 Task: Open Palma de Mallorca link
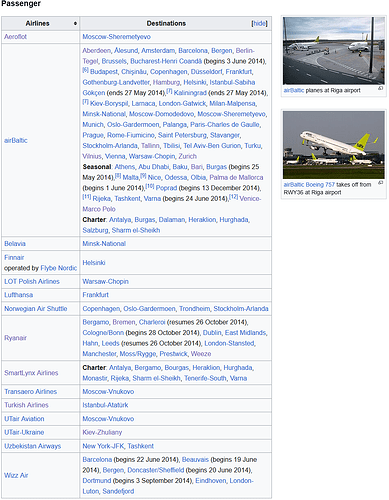point(236,178)
